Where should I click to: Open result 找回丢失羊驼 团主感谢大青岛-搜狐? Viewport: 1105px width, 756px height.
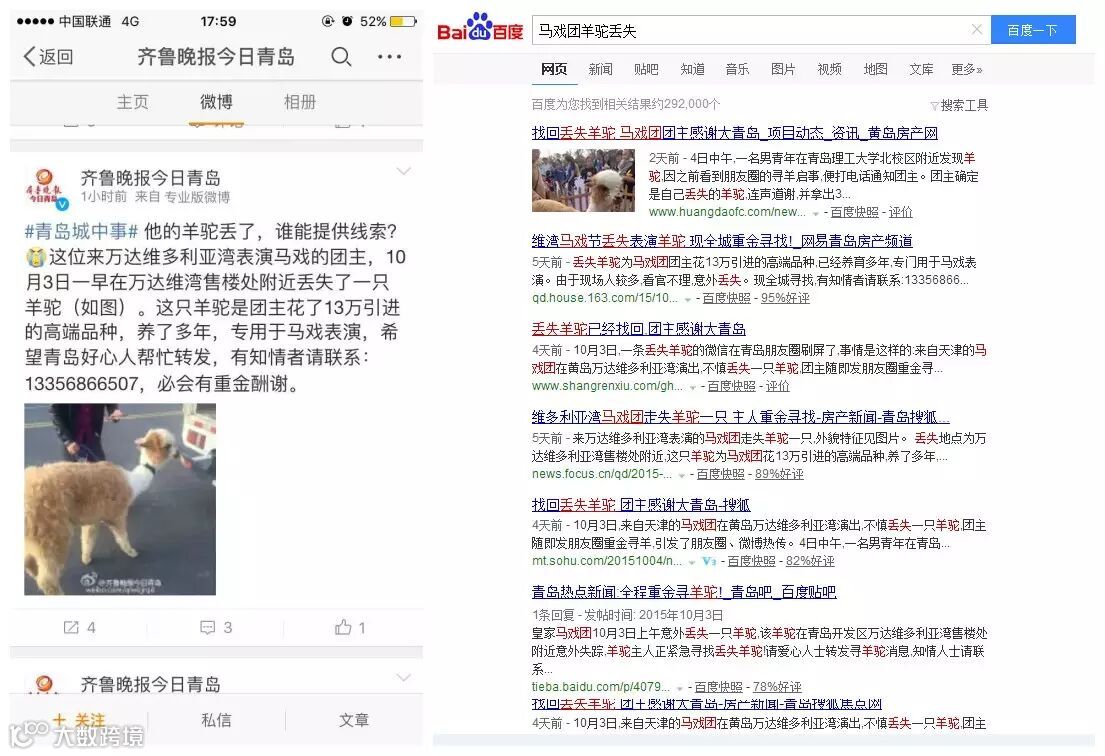point(641,504)
